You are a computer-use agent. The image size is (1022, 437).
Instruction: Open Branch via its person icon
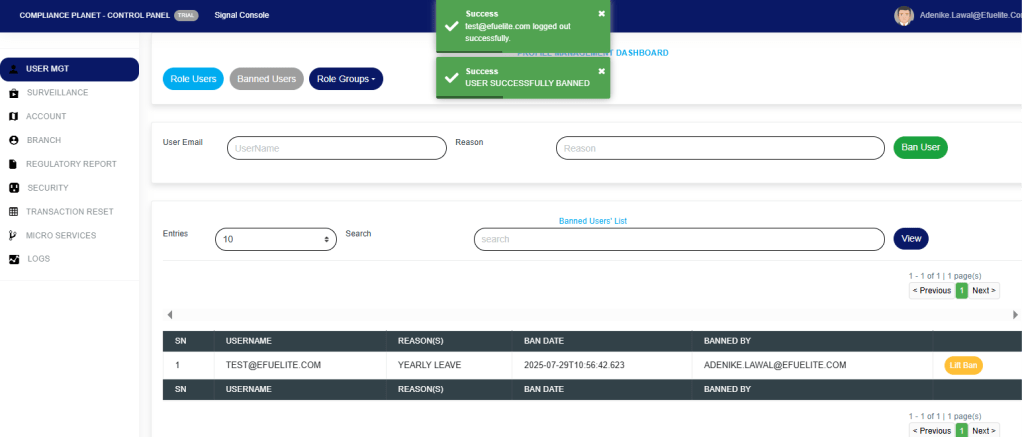14,141
